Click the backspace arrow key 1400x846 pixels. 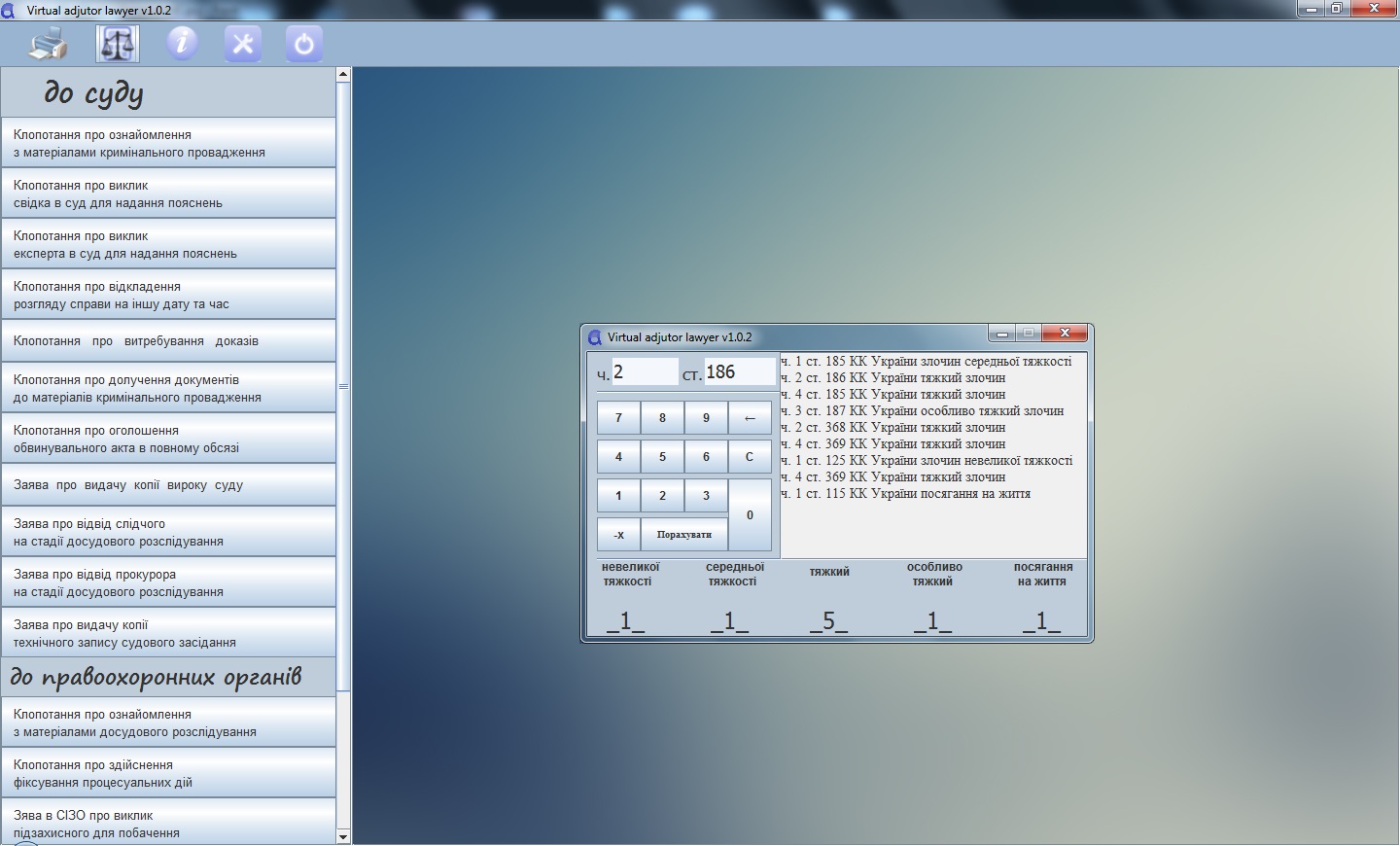[x=750, y=418]
